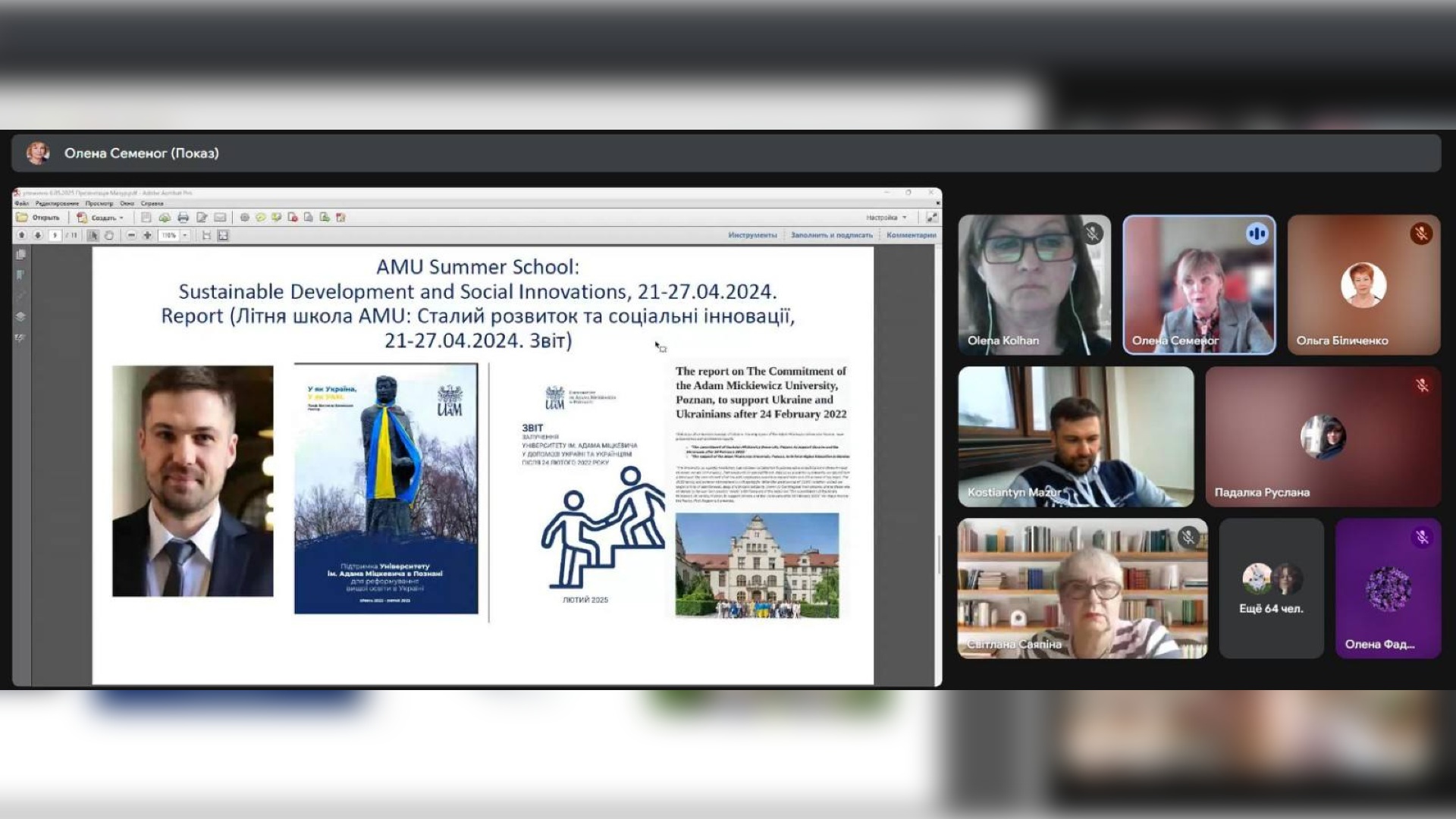Click muted mic icon on Ольга Біличенко
The width and height of the screenshot is (1456, 819).
[1421, 234]
